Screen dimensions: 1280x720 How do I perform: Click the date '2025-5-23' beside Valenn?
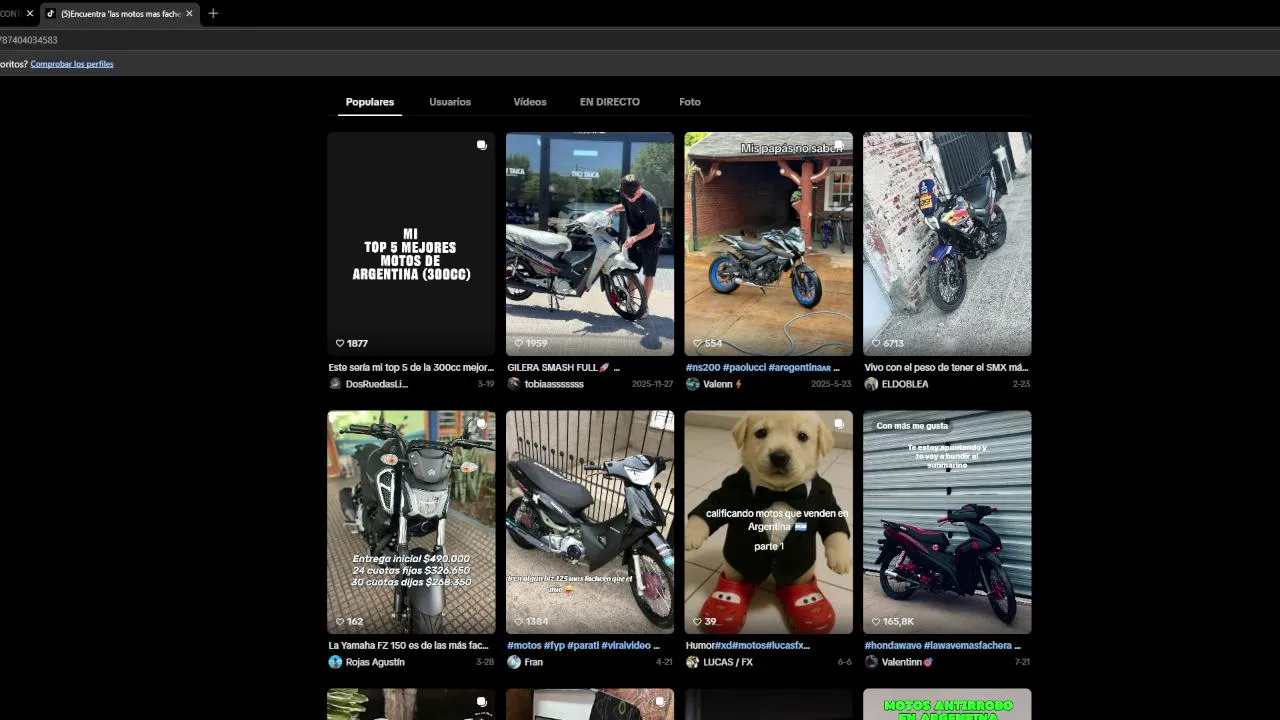[x=830, y=384]
